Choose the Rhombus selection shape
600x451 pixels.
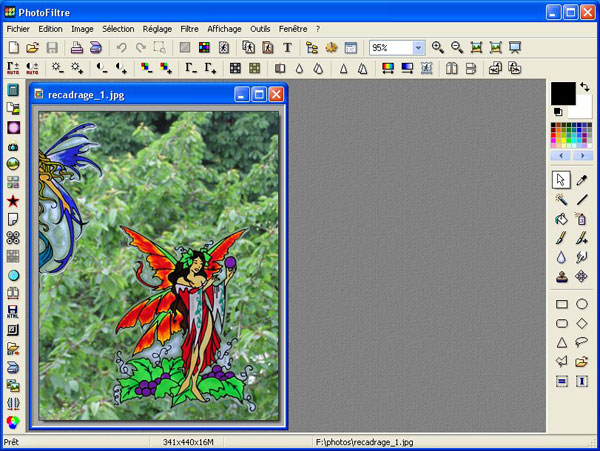(x=582, y=324)
